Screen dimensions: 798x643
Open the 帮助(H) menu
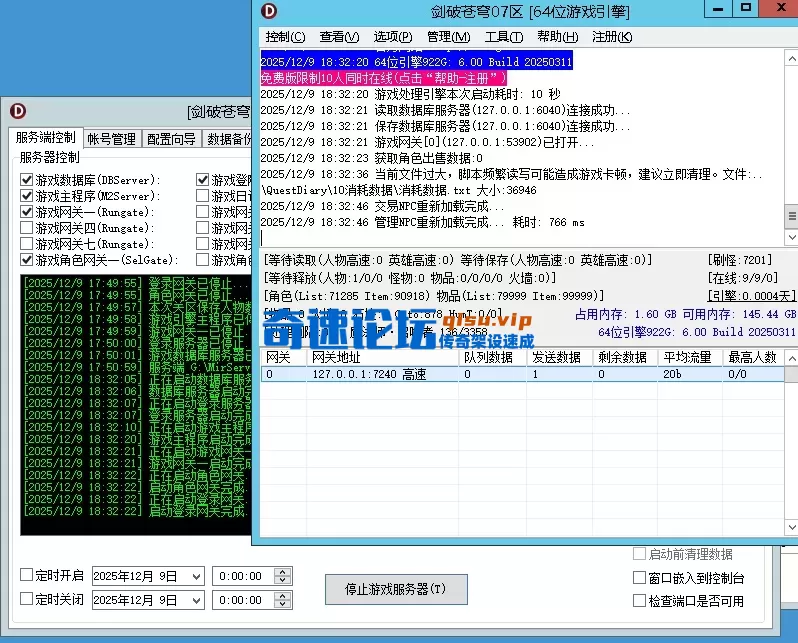coord(558,37)
